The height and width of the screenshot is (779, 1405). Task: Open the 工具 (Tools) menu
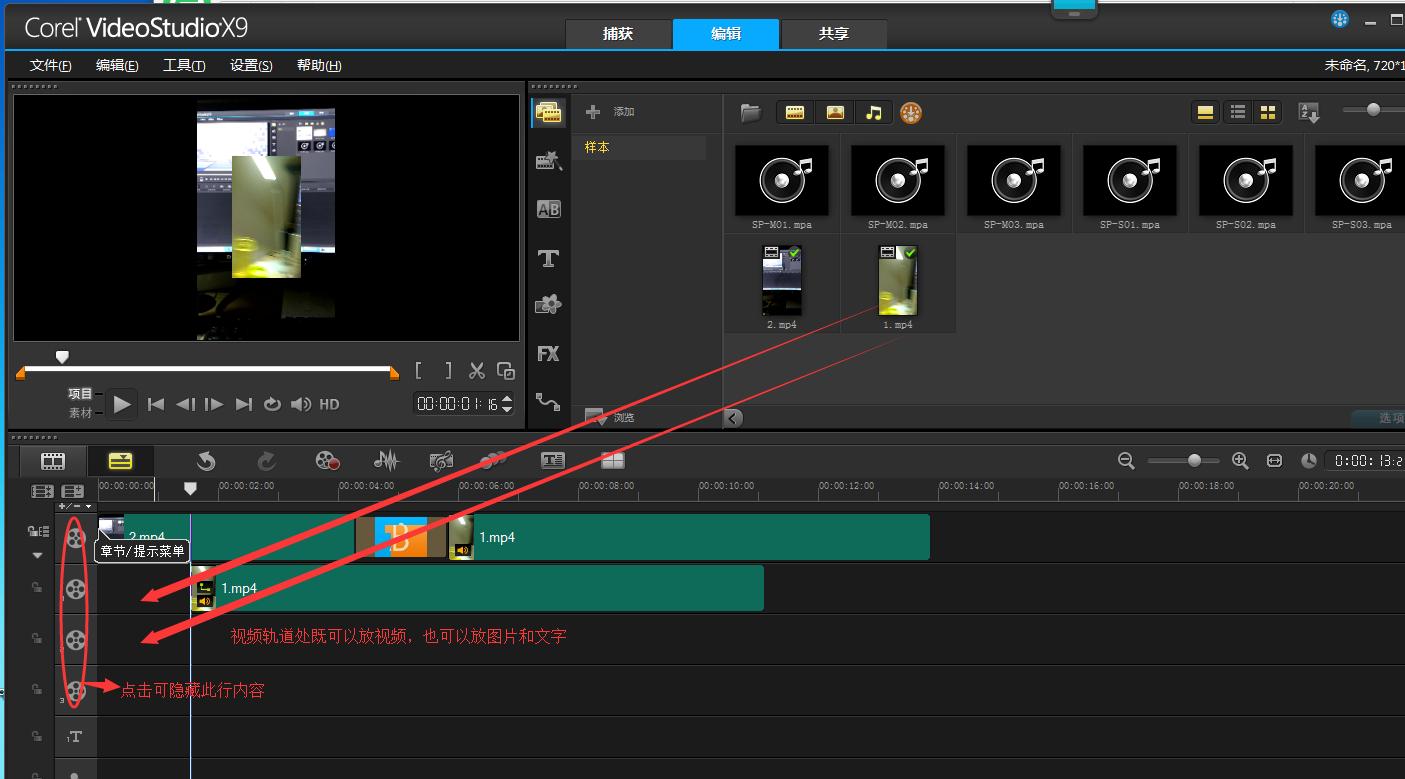click(x=184, y=66)
